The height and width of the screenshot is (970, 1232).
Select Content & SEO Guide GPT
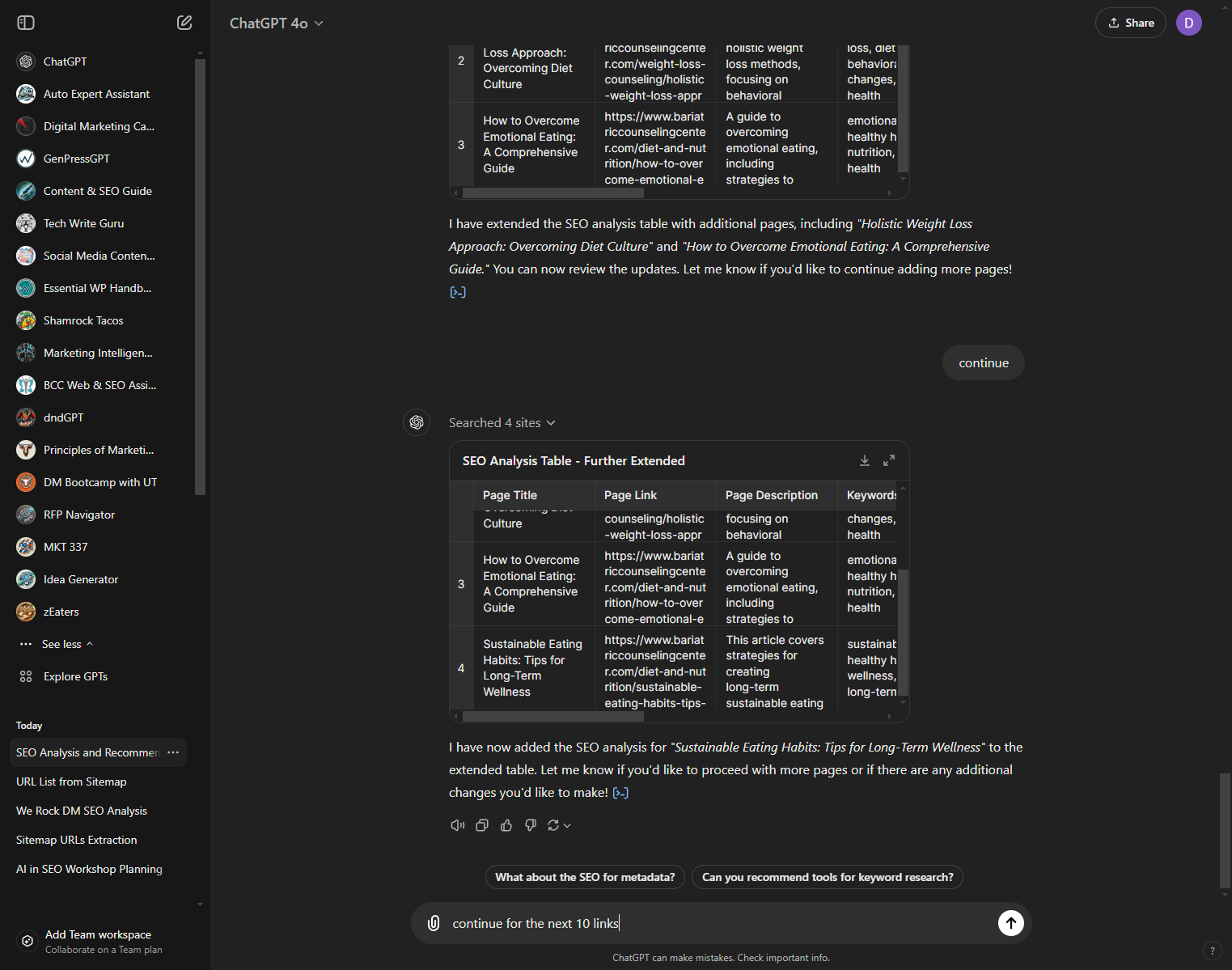point(97,191)
